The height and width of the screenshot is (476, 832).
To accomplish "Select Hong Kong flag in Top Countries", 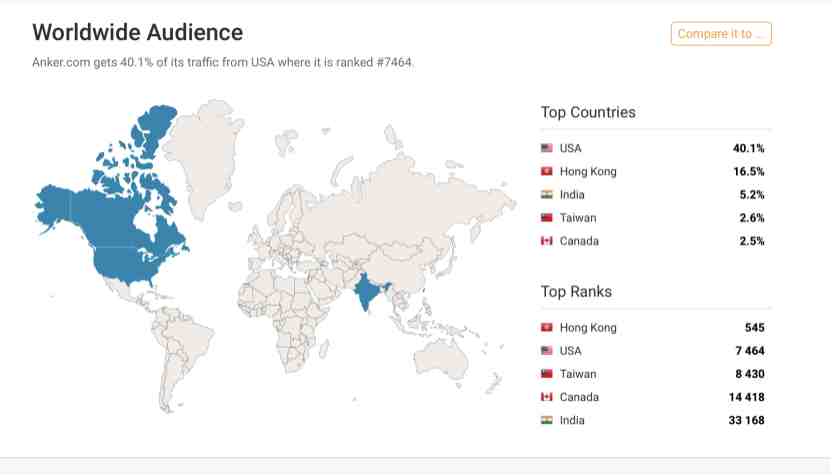I will [x=547, y=171].
